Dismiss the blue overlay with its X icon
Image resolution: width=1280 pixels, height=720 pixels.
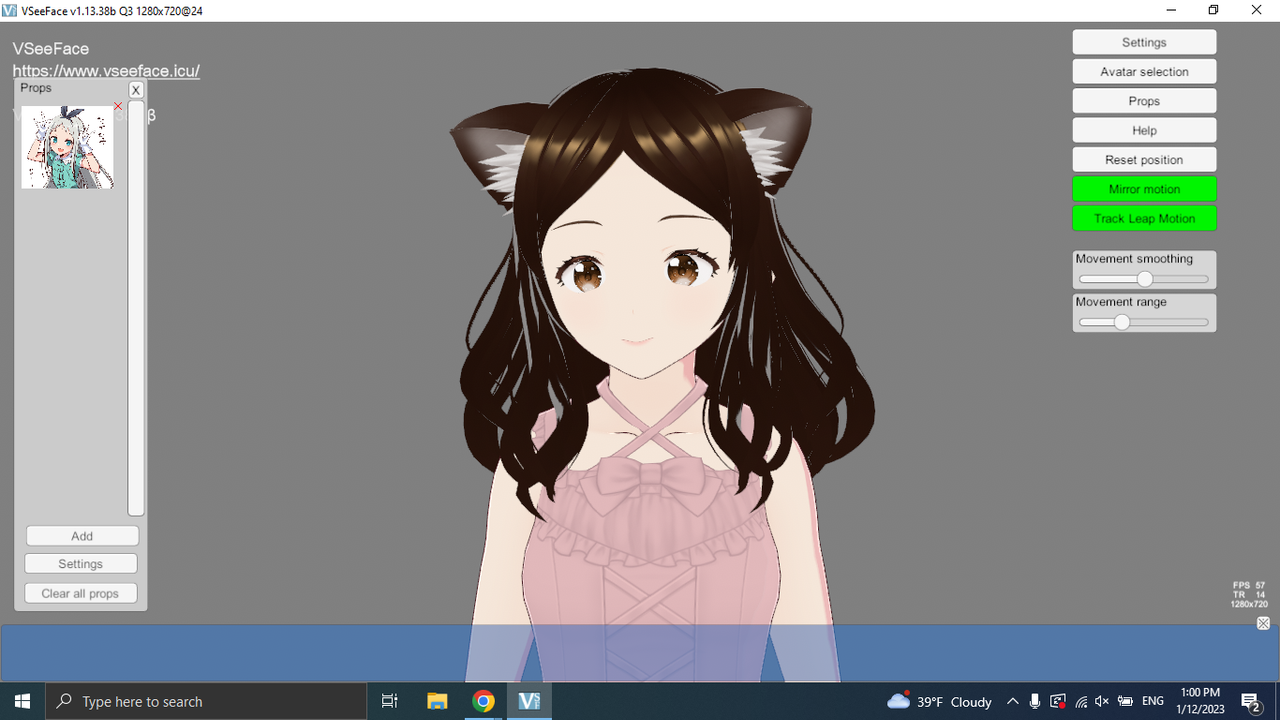pos(1263,623)
